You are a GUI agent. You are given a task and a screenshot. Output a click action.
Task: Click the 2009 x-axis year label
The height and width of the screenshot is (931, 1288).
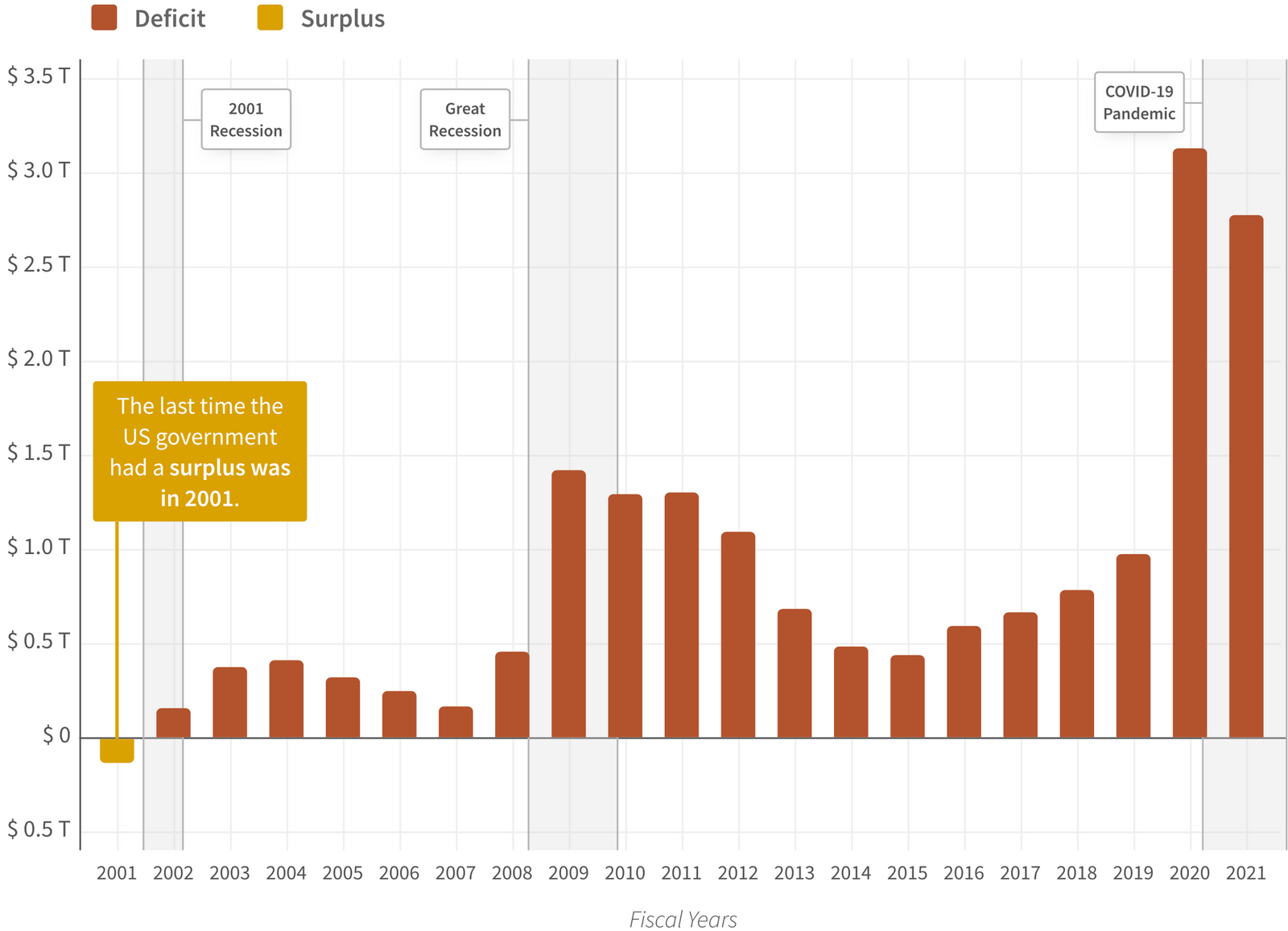click(x=568, y=873)
